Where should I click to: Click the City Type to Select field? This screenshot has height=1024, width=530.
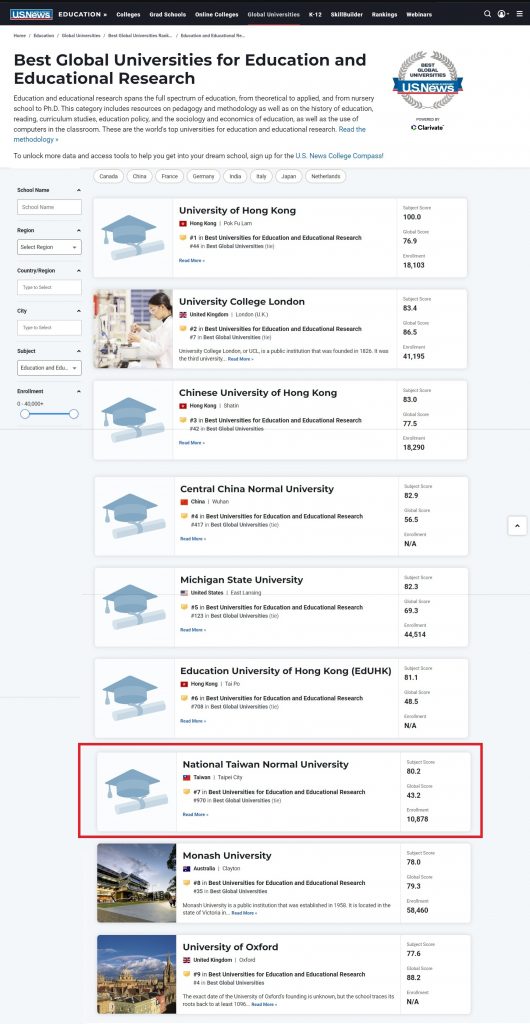coord(50,328)
